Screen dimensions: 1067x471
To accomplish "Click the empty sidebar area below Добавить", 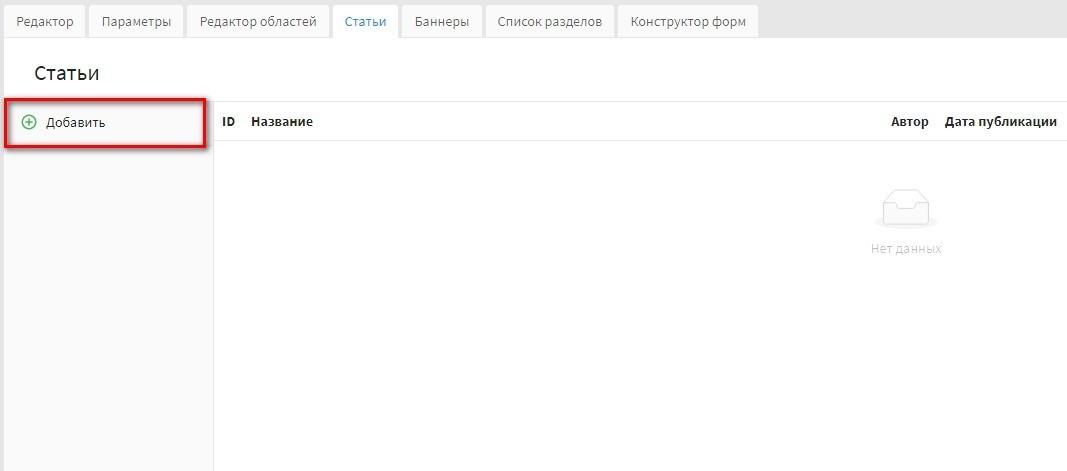I will [108, 300].
